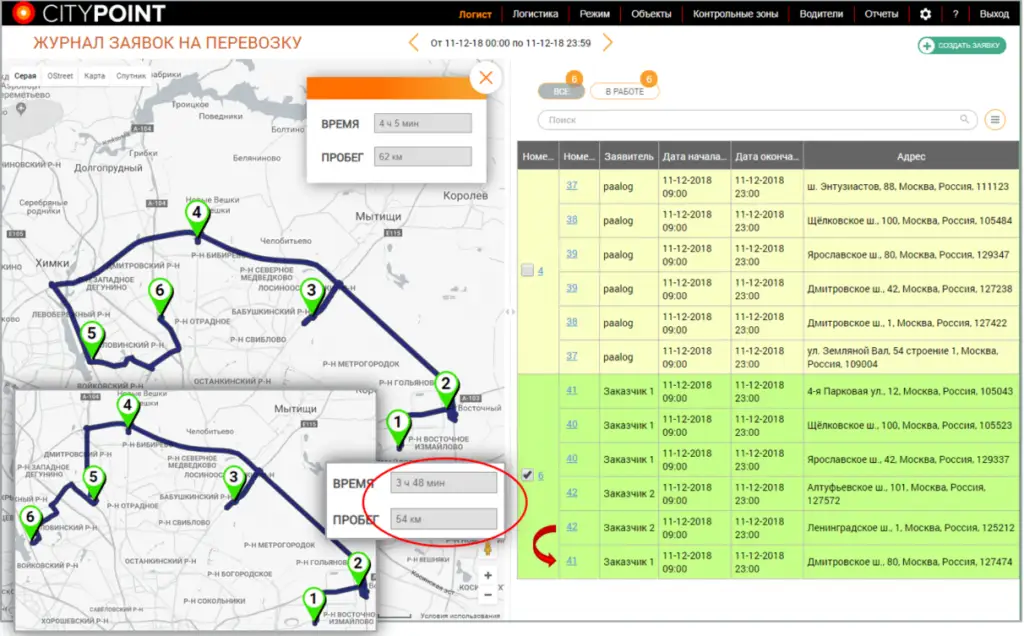Open the Отчеты menu item
This screenshot has height=636, width=1024.
(880, 14)
